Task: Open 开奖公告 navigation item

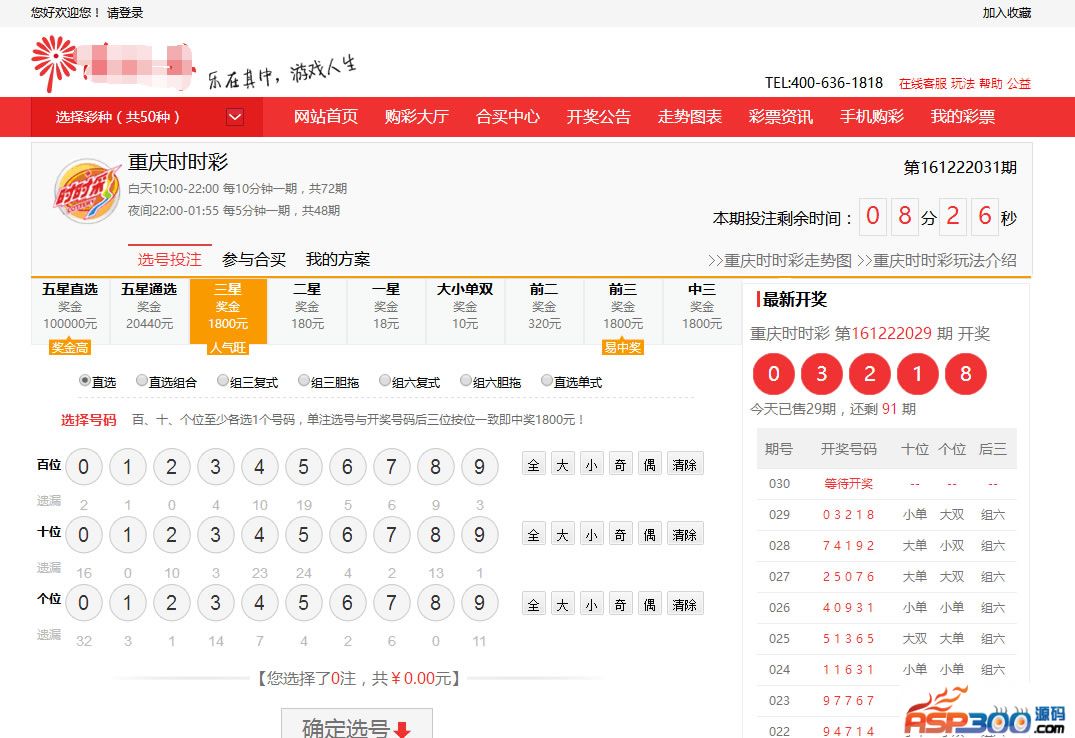Action: [599, 117]
